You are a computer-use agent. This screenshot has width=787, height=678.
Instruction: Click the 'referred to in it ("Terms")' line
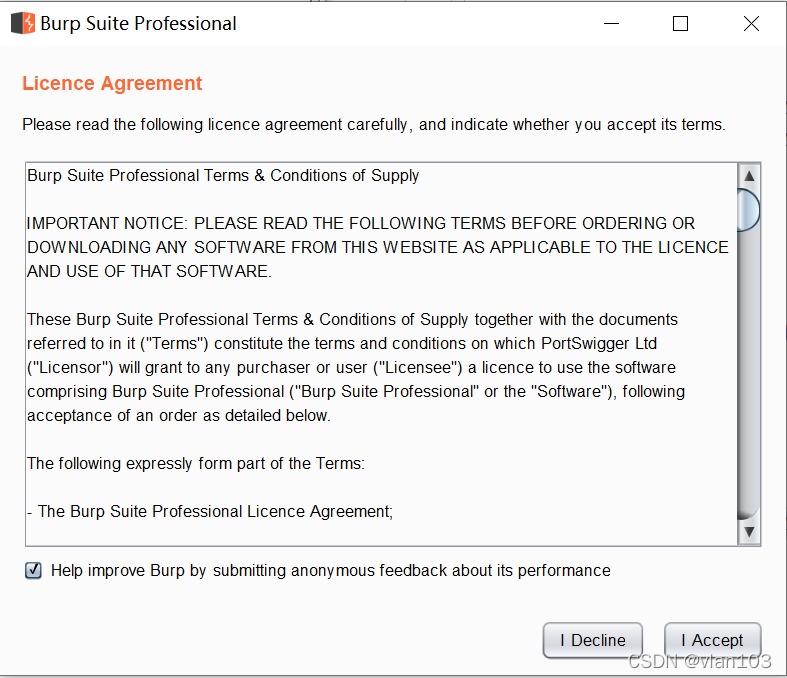(x=342, y=344)
